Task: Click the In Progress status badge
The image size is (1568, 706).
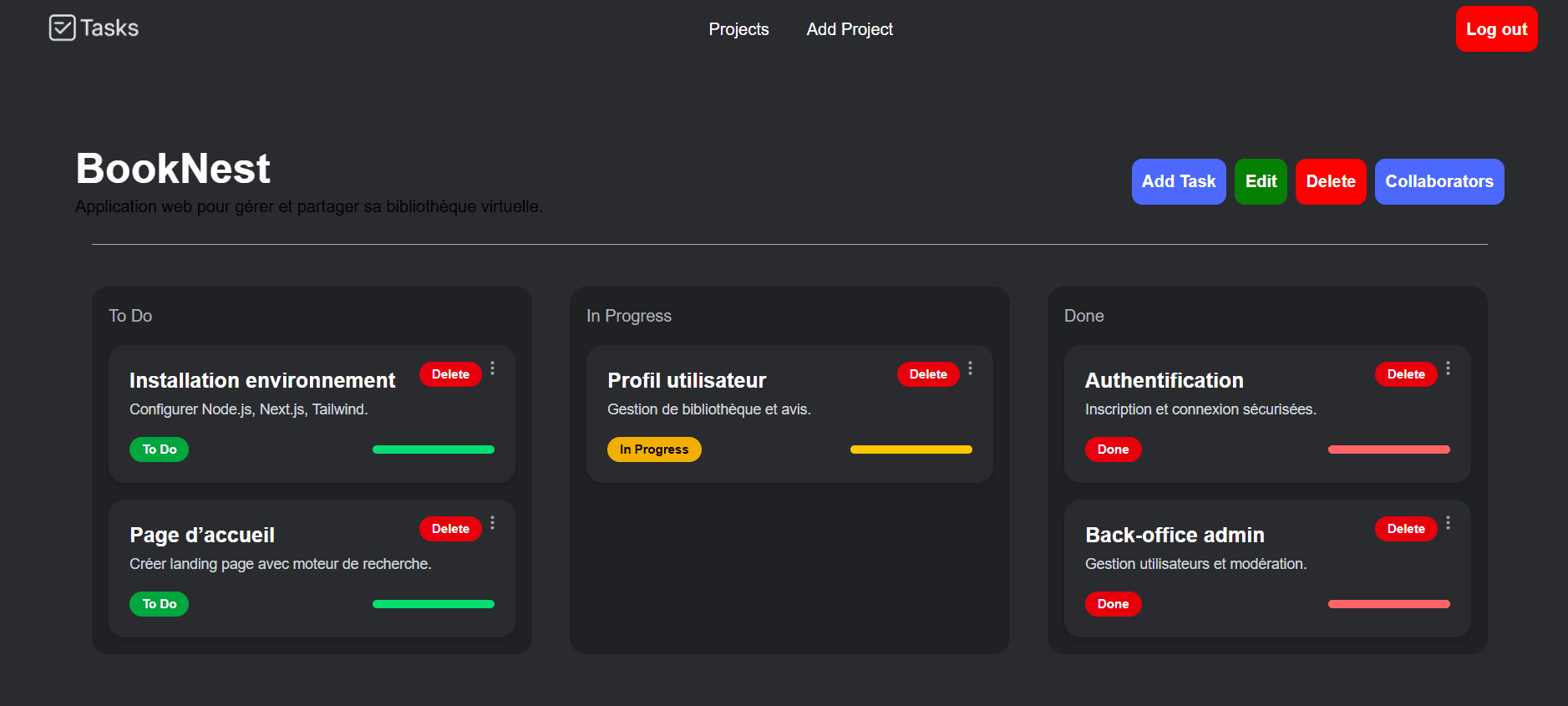Action: pos(654,450)
